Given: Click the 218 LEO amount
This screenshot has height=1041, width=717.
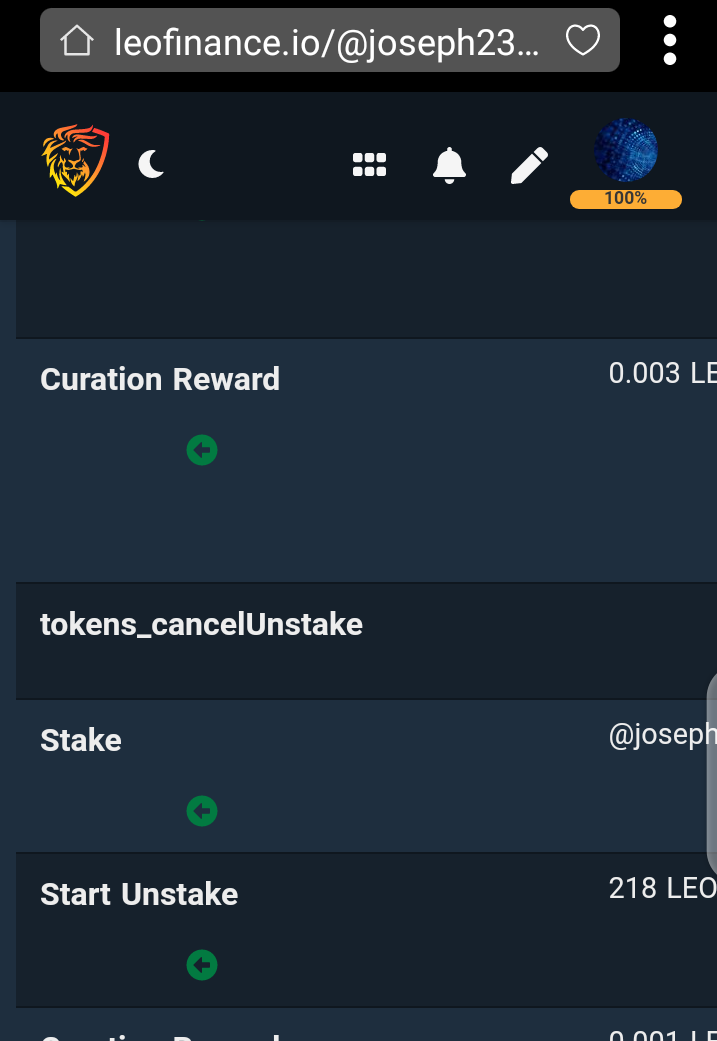Looking at the screenshot, I should (x=661, y=888).
